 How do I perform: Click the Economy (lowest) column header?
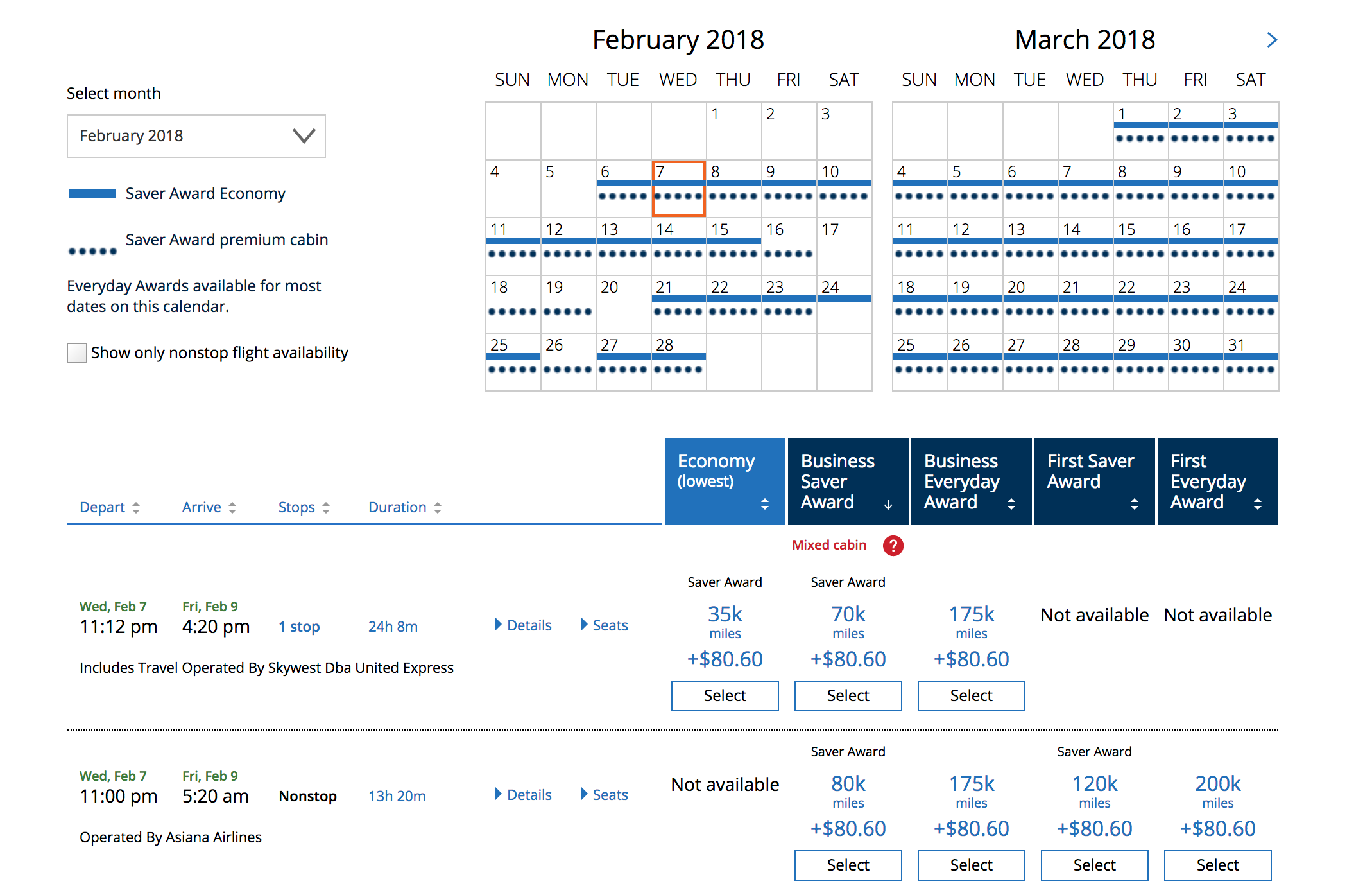point(725,482)
